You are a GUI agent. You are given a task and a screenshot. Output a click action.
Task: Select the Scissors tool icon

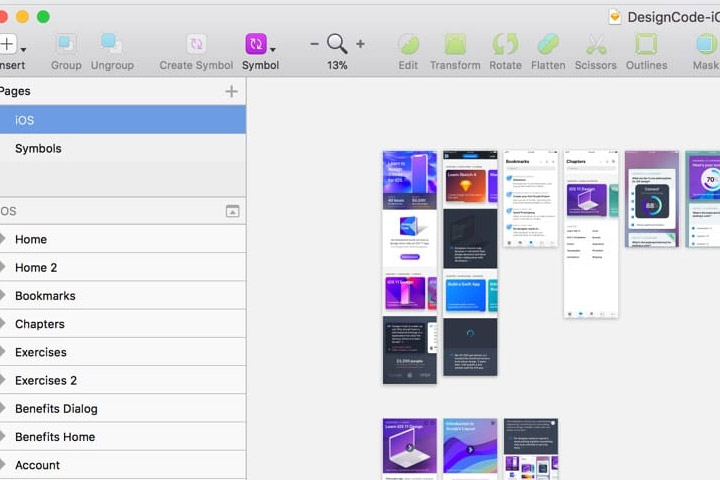pyautogui.click(x=596, y=45)
